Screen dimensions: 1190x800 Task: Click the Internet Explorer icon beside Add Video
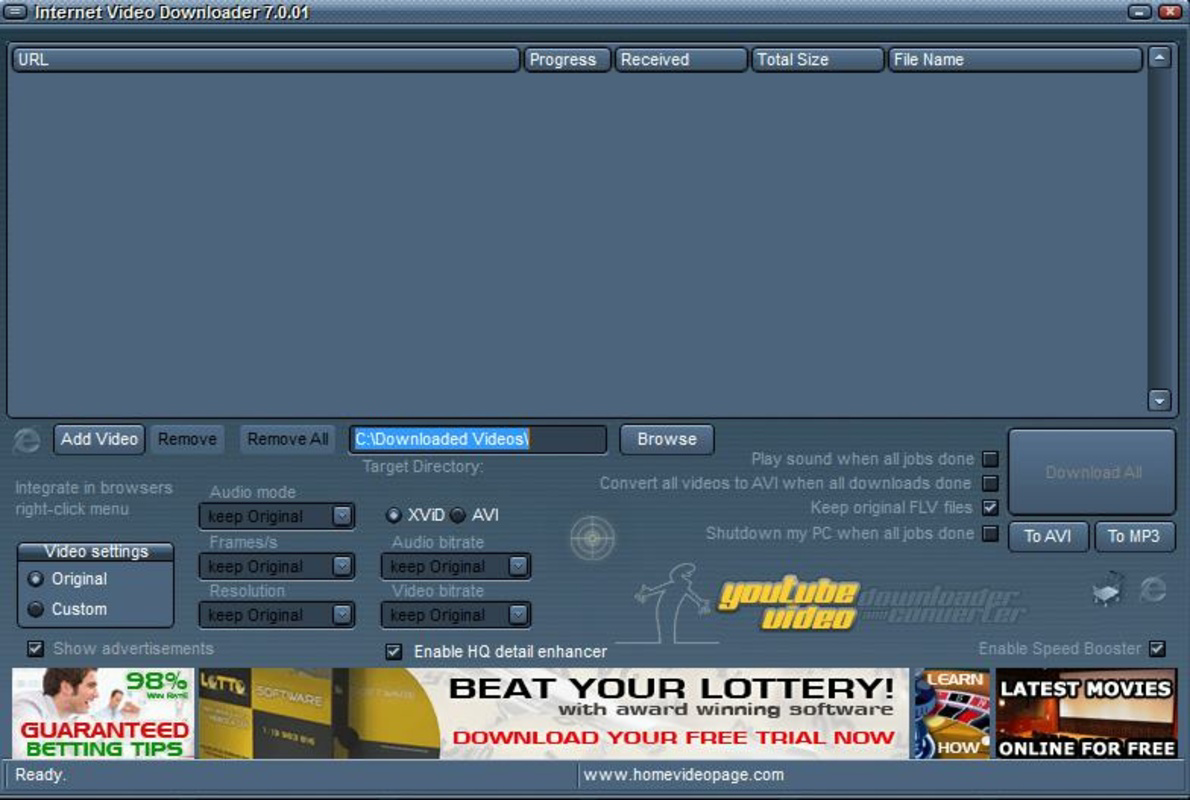coord(27,440)
